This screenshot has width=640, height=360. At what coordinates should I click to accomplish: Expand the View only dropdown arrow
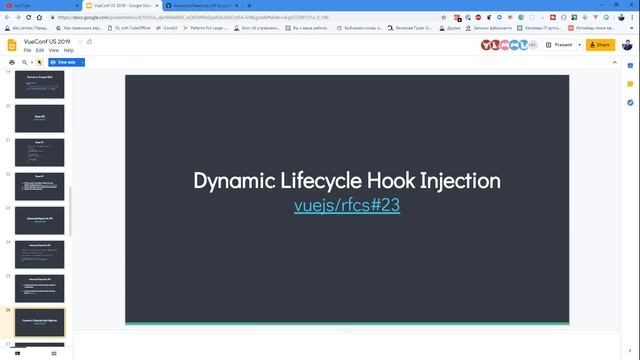82,62
